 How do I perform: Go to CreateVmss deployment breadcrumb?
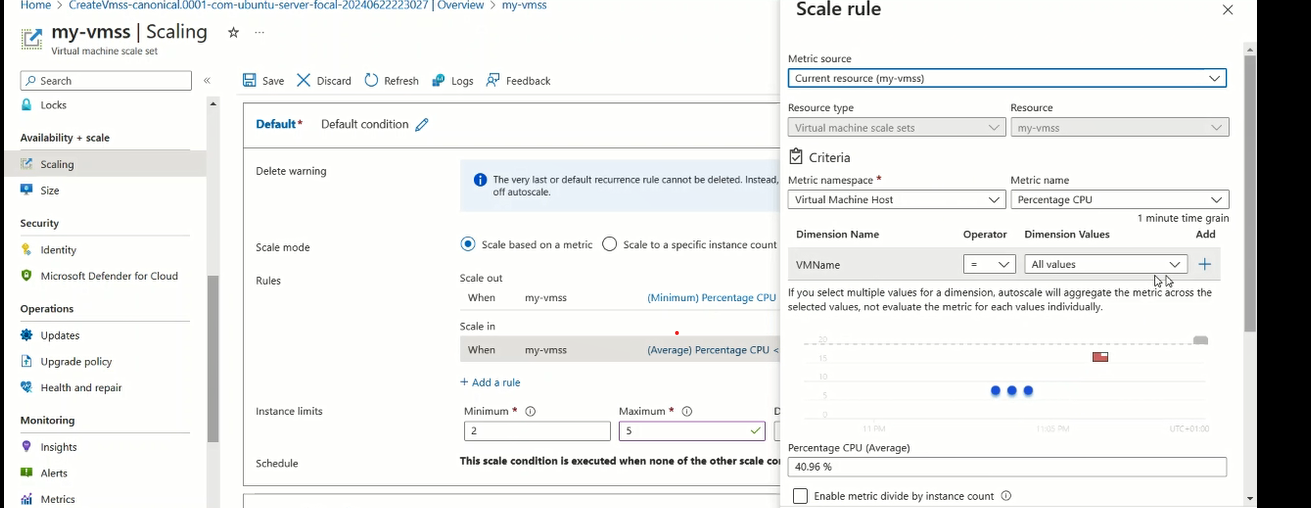[x=248, y=6]
